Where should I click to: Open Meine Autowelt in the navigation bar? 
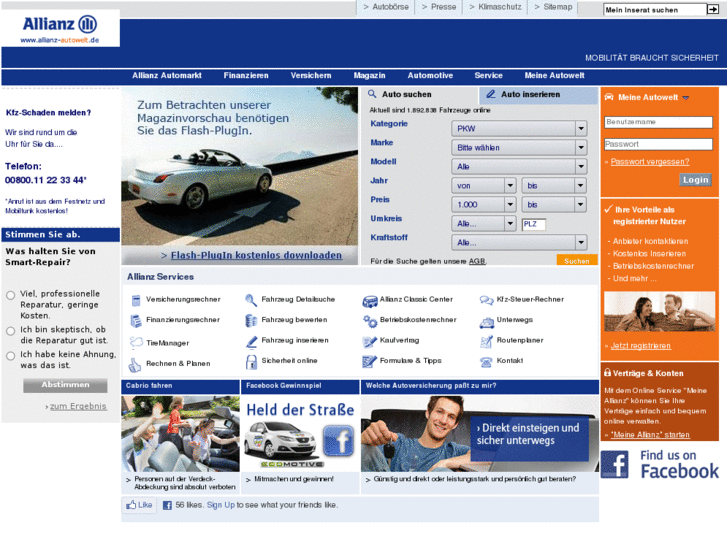tap(554, 76)
